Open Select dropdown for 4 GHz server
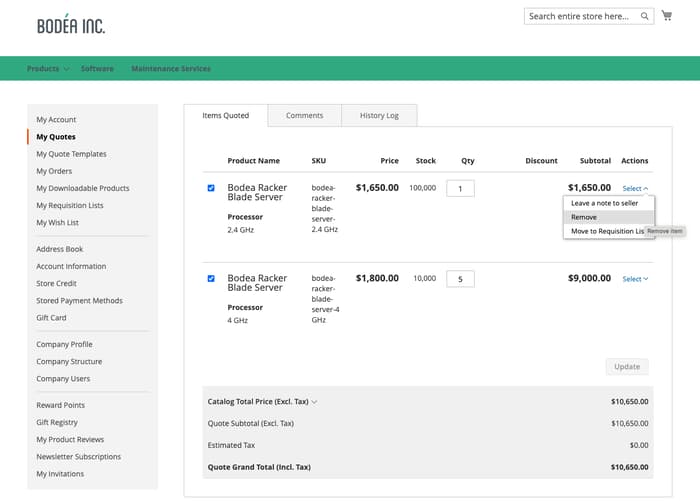 635,279
